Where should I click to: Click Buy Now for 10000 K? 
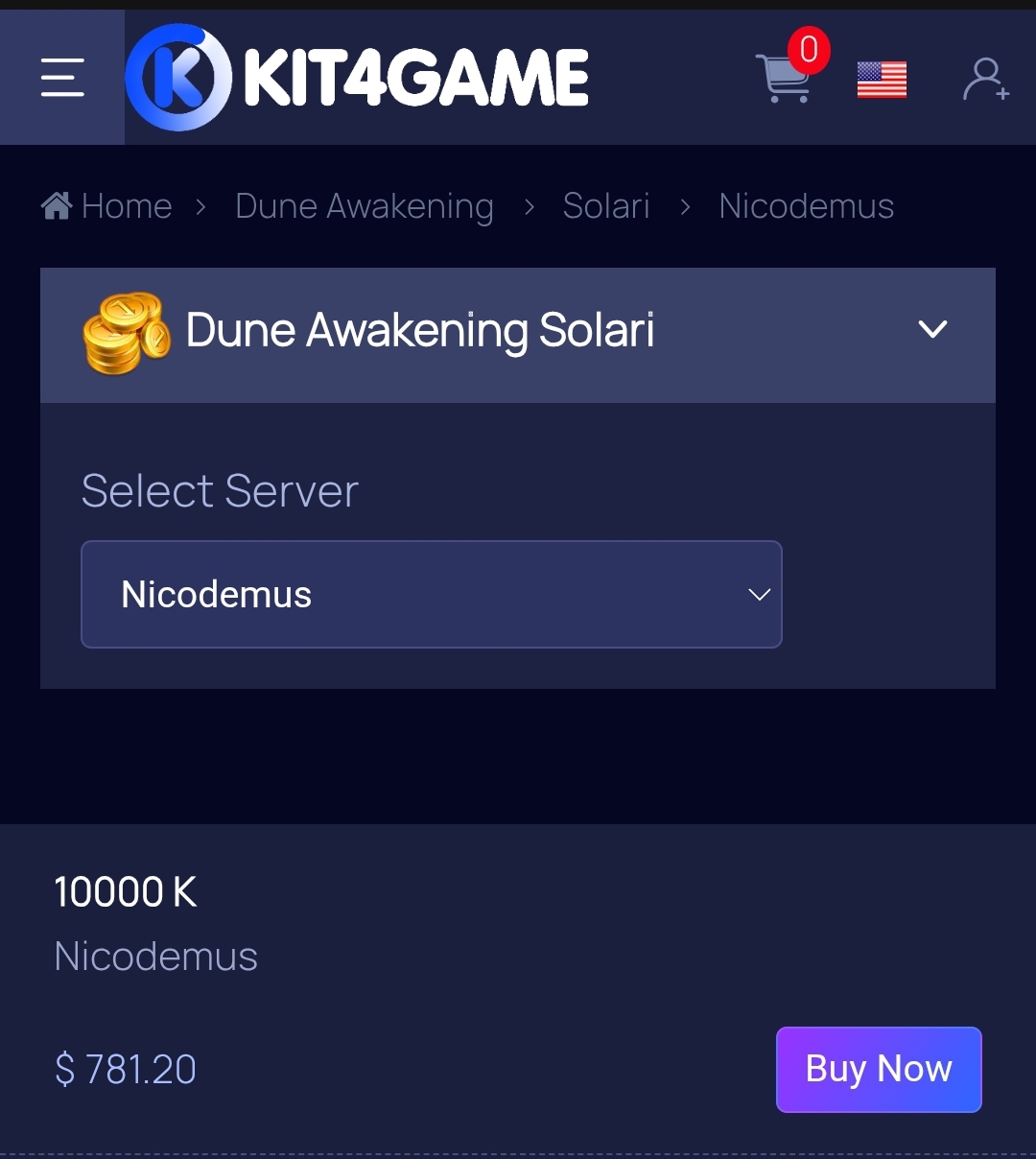coord(879,1070)
